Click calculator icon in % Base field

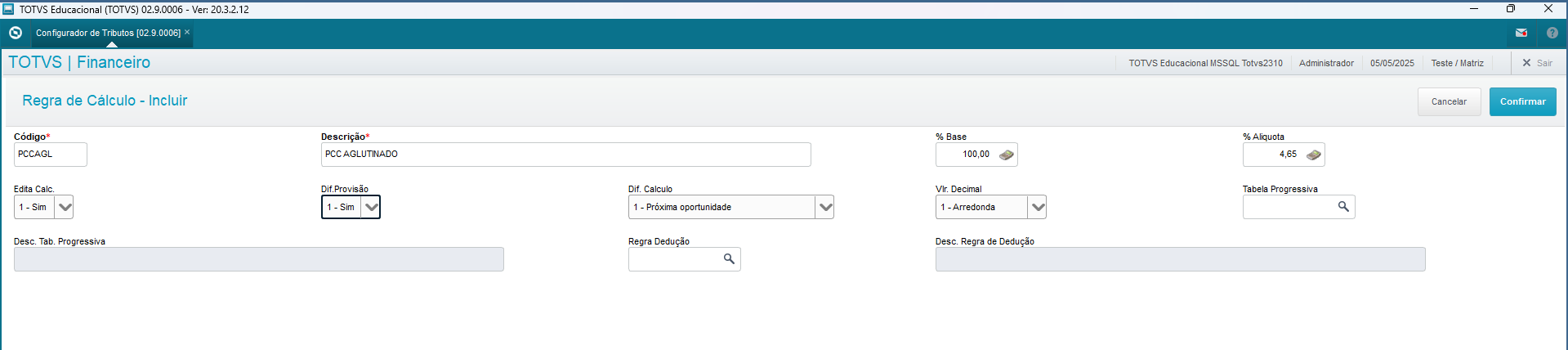1007,155
